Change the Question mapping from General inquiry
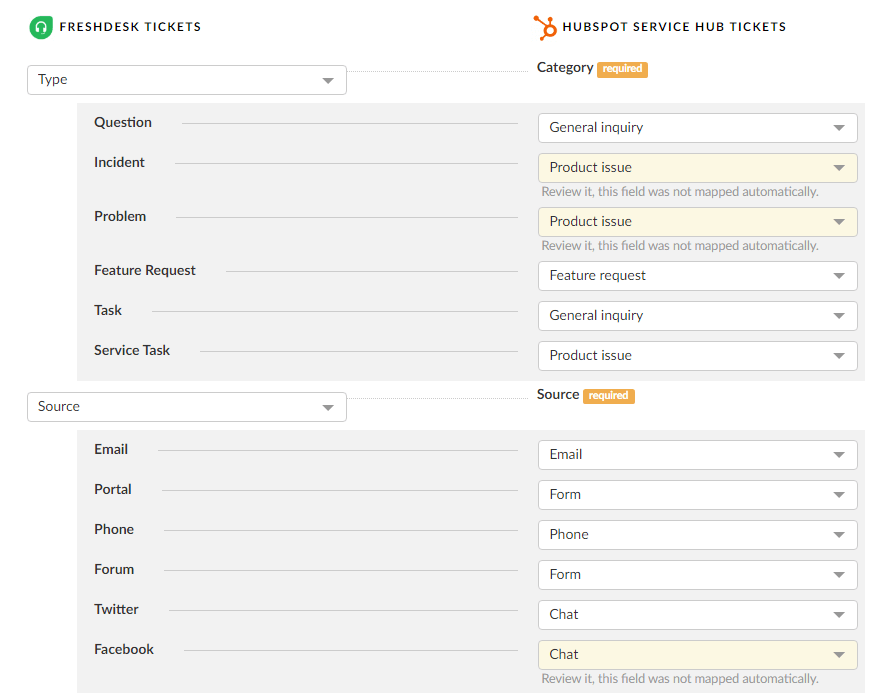Screen dimensions: 891x693 click(698, 128)
